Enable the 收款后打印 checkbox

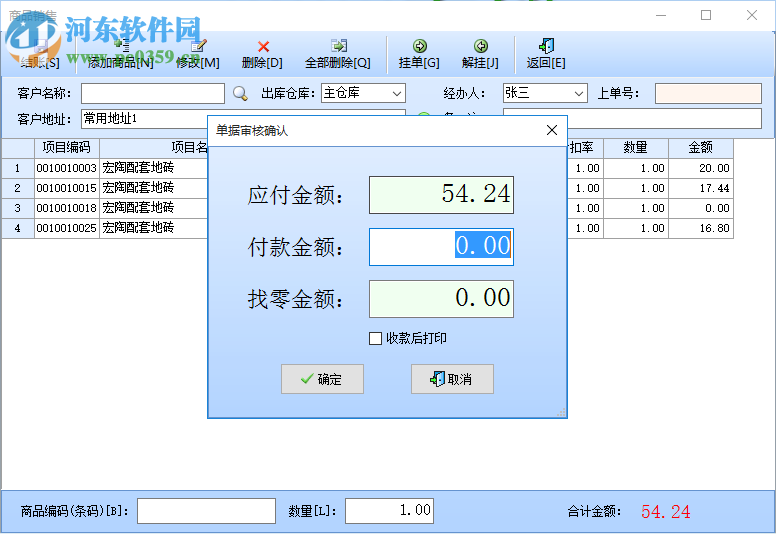(x=376, y=339)
